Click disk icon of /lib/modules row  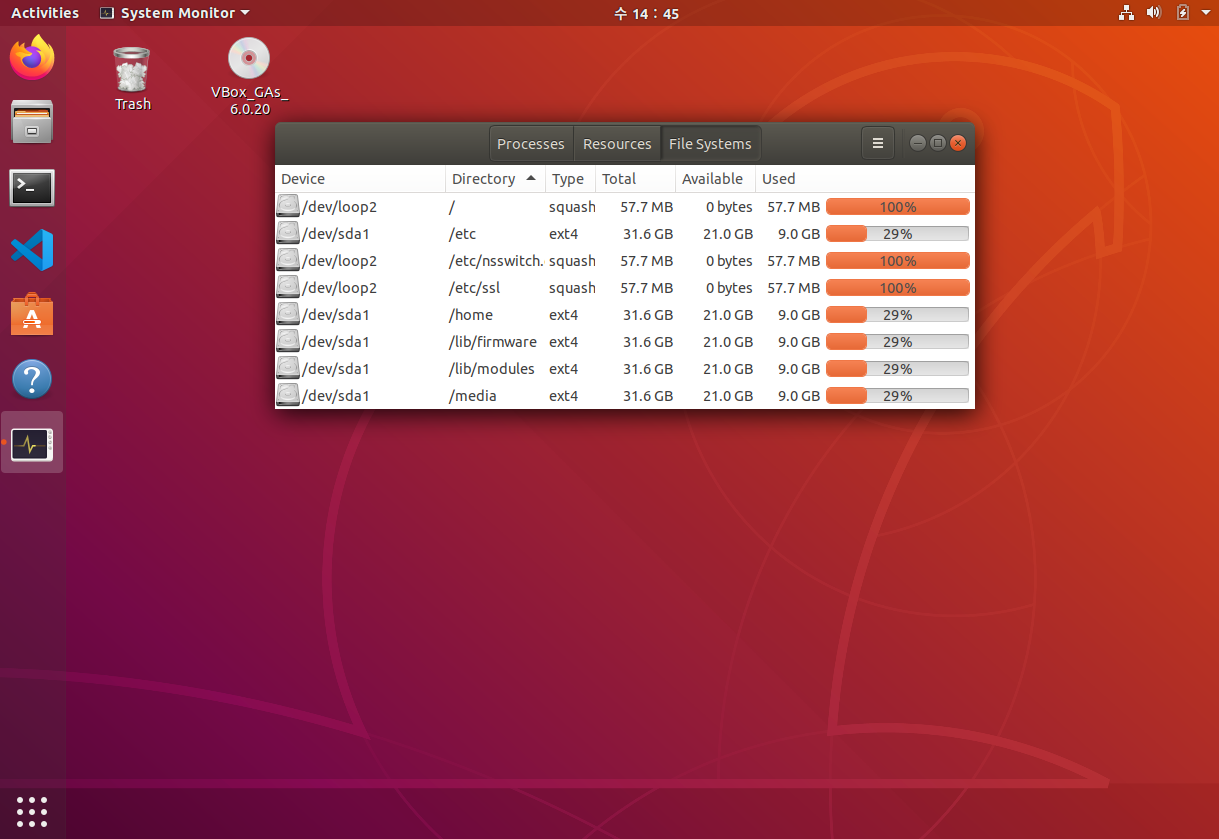click(x=288, y=369)
